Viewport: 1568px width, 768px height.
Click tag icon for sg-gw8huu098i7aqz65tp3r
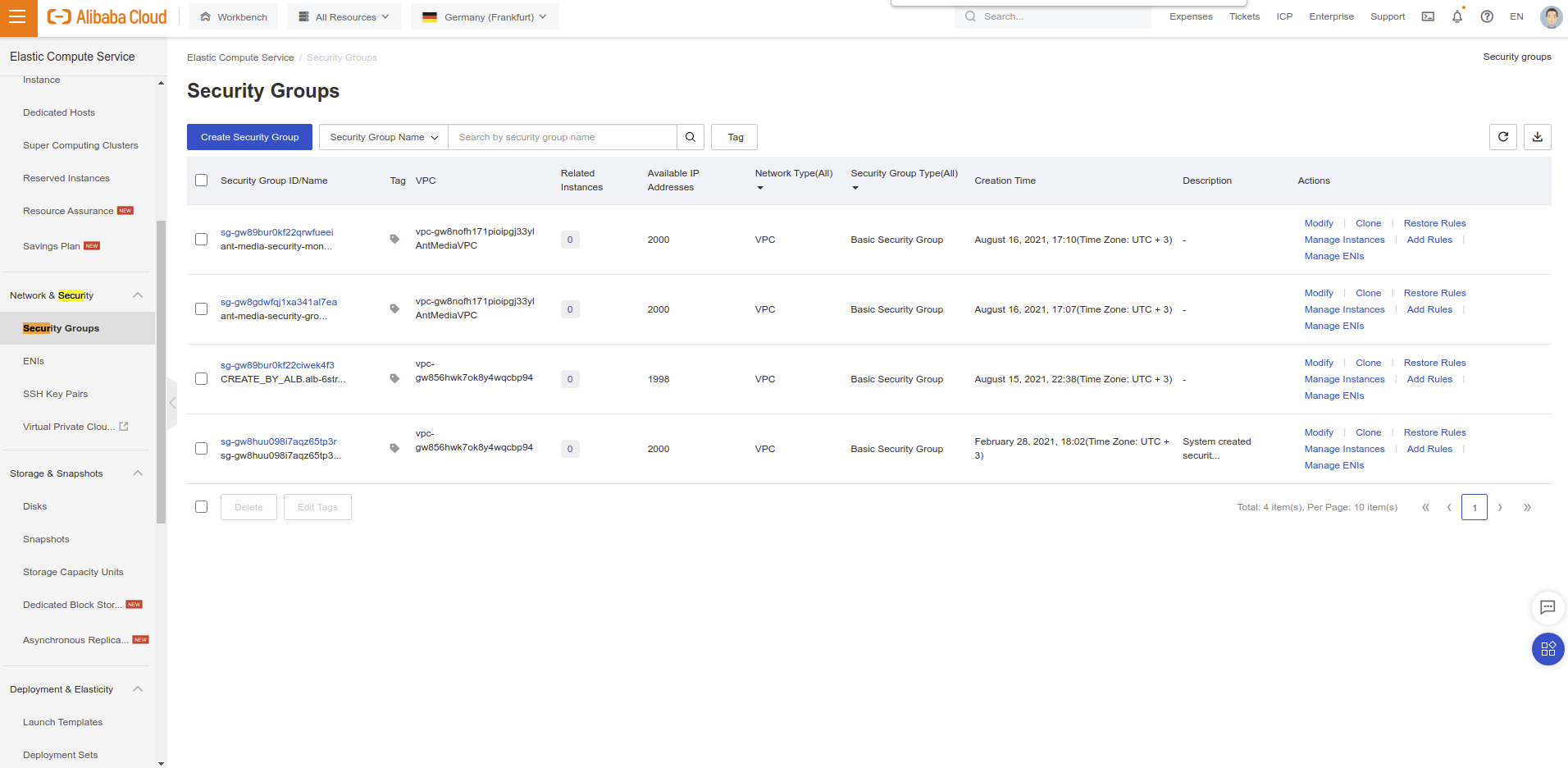pos(394,449)
